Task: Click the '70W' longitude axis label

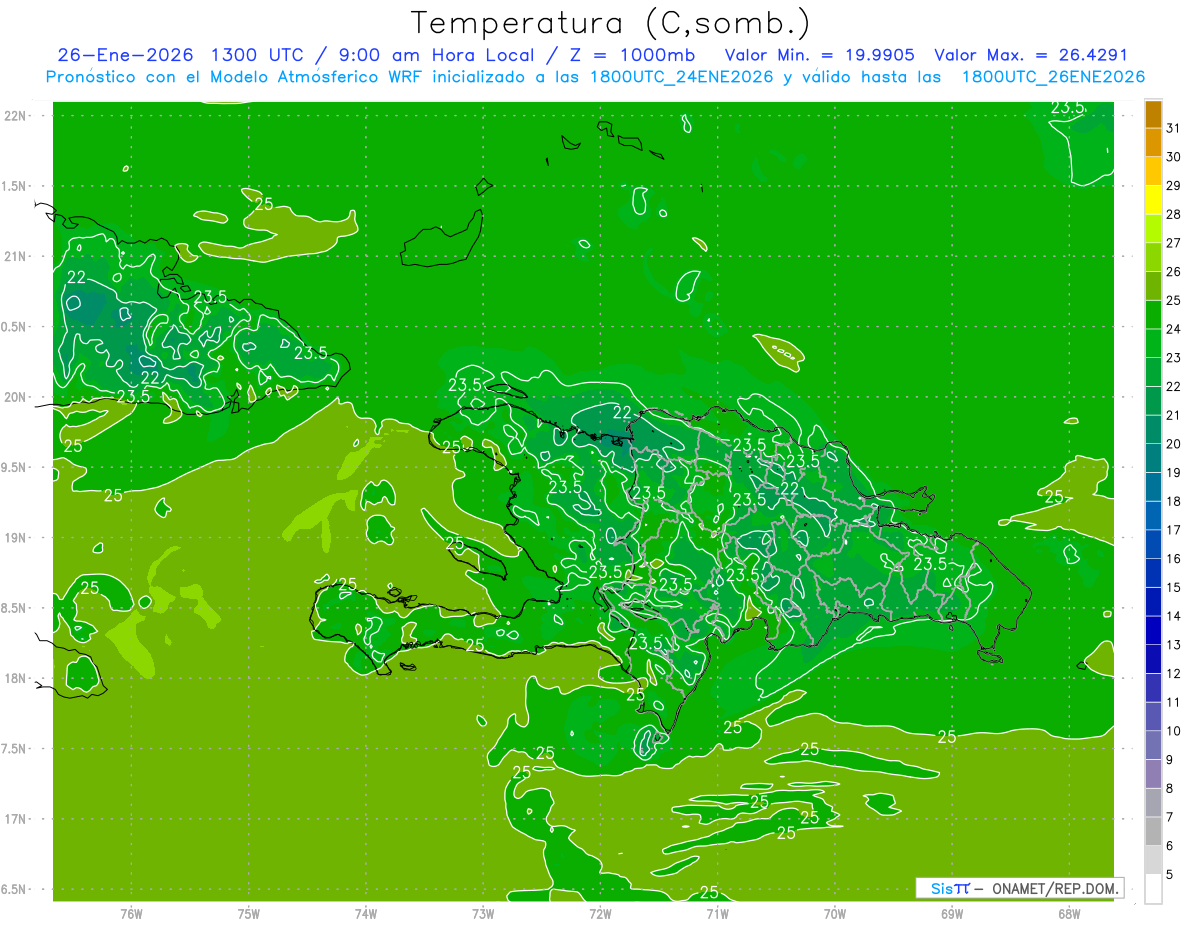Action: click(x=835, y=914)
